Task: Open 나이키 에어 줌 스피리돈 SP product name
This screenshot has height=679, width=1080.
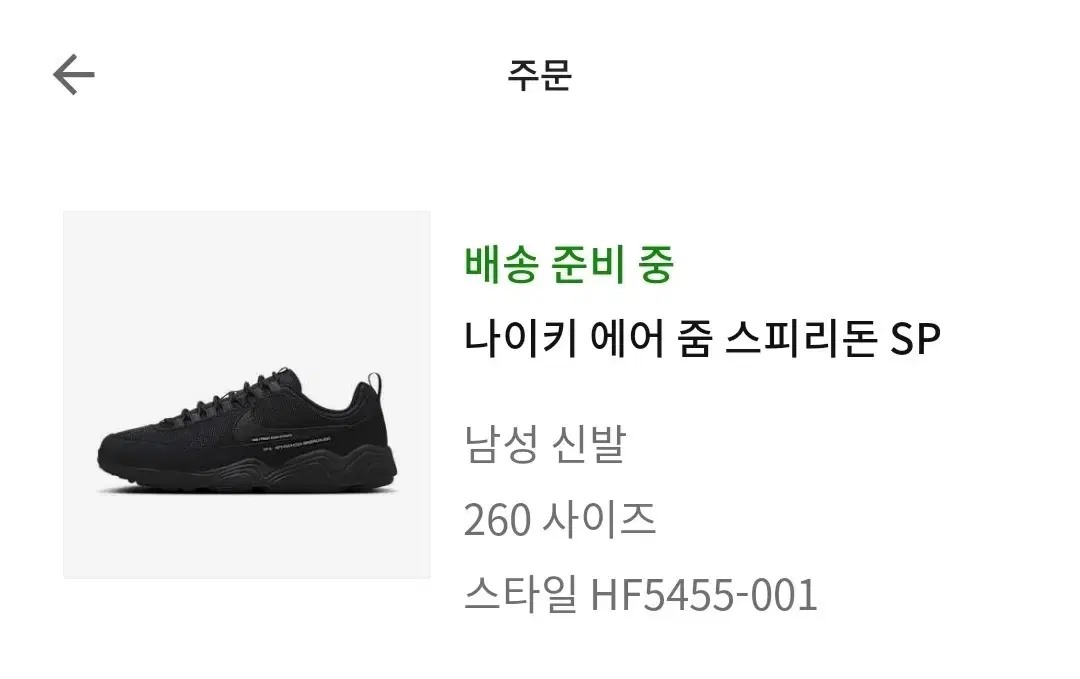Action: (x=702, y=338)
